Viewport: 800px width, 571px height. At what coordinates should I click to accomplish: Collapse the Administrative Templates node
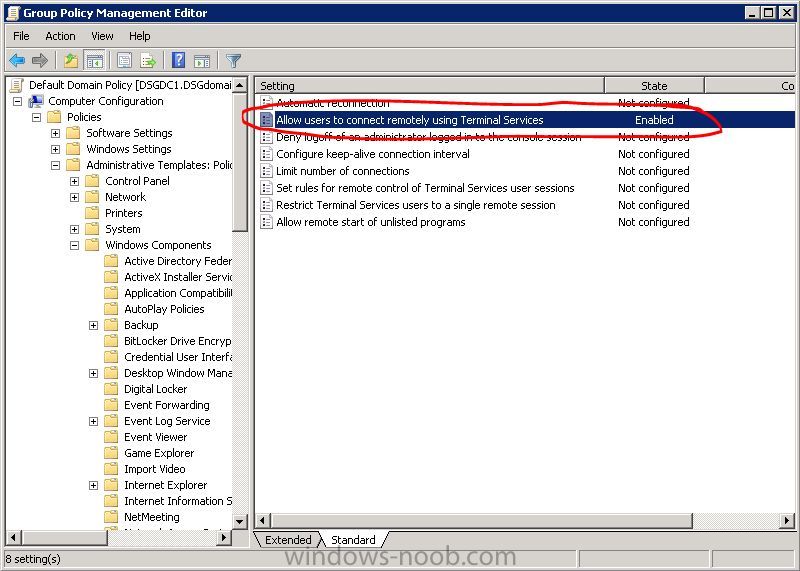pos(56,165)
